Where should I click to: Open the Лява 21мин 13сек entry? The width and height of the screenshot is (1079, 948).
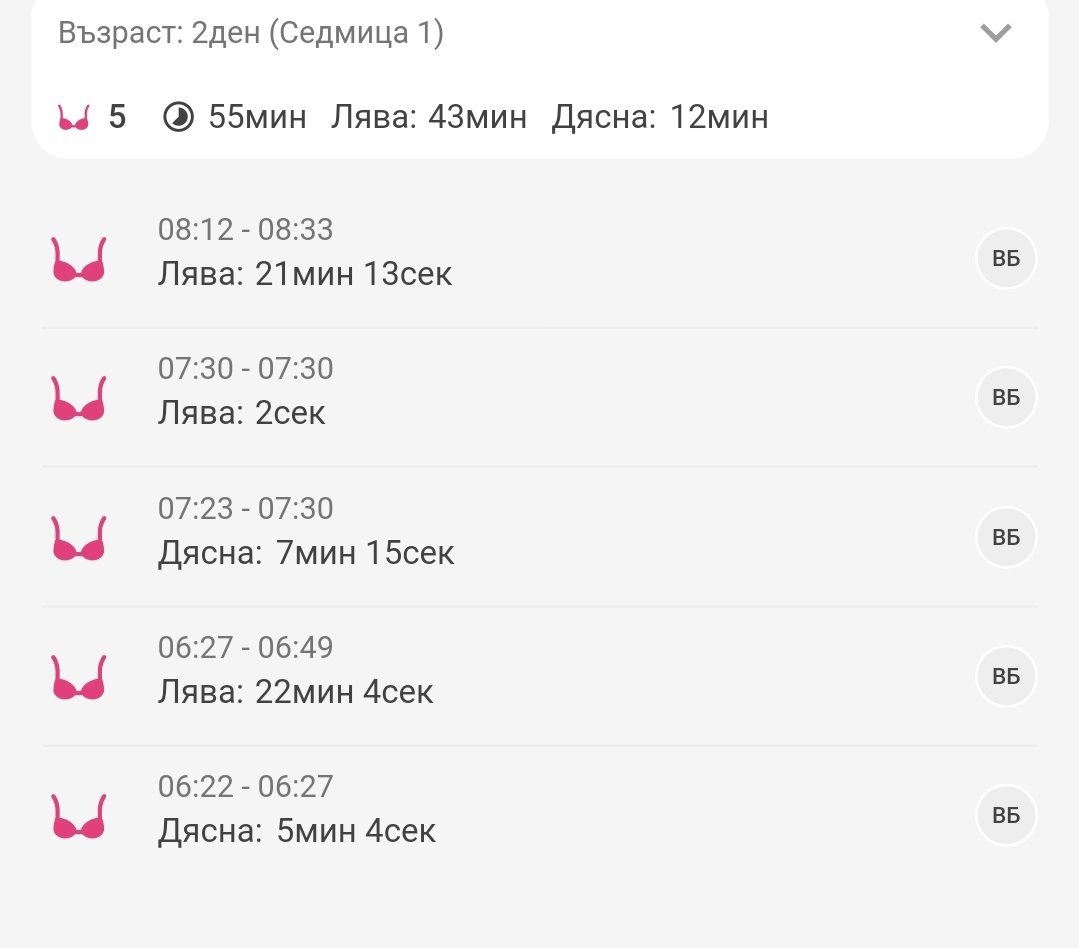(x=305, y=273)
